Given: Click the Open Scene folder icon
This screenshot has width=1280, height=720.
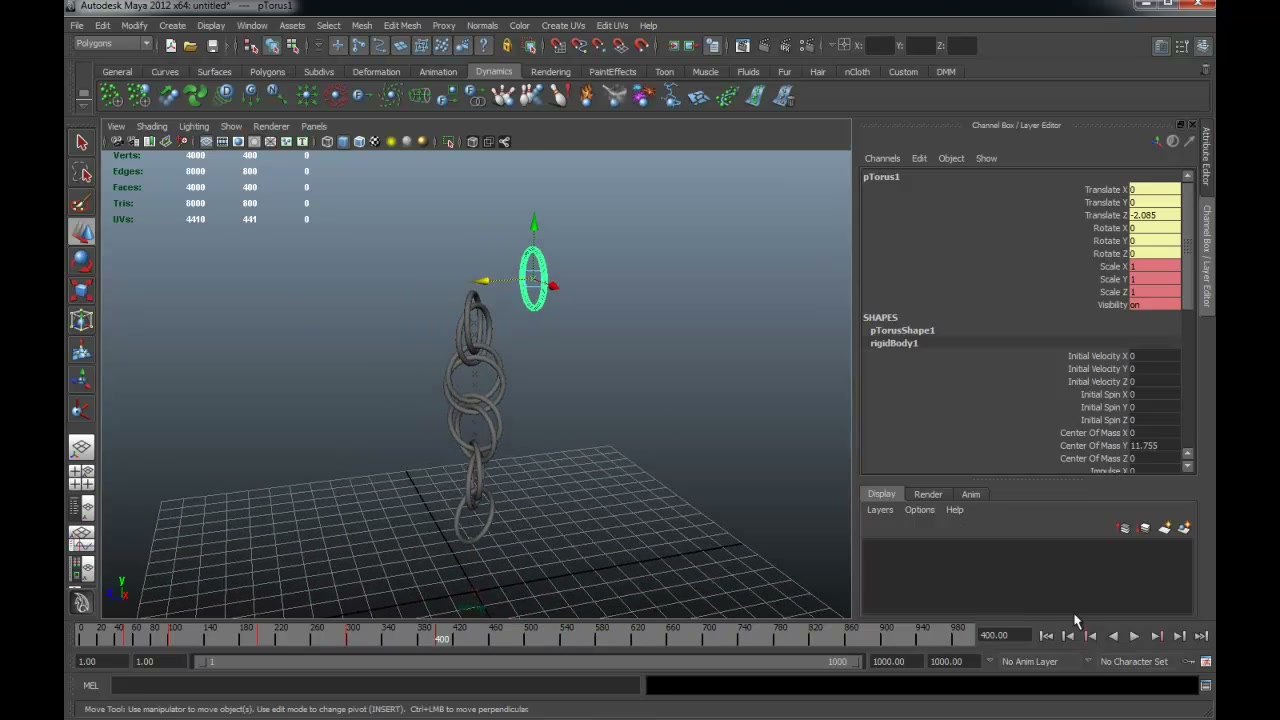Looking at the screenshot, I should click(x=190, y=45).
